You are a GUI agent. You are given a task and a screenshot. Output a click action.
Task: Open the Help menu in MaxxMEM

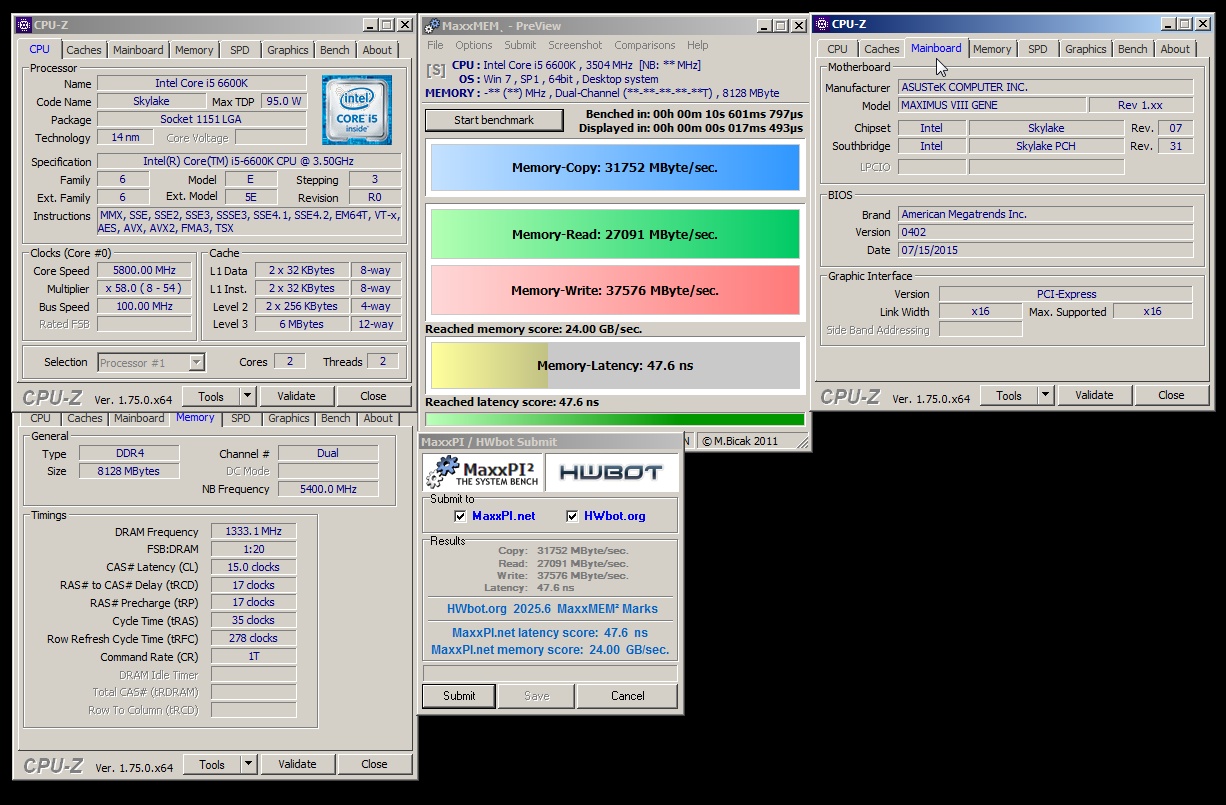pos(698,45)
